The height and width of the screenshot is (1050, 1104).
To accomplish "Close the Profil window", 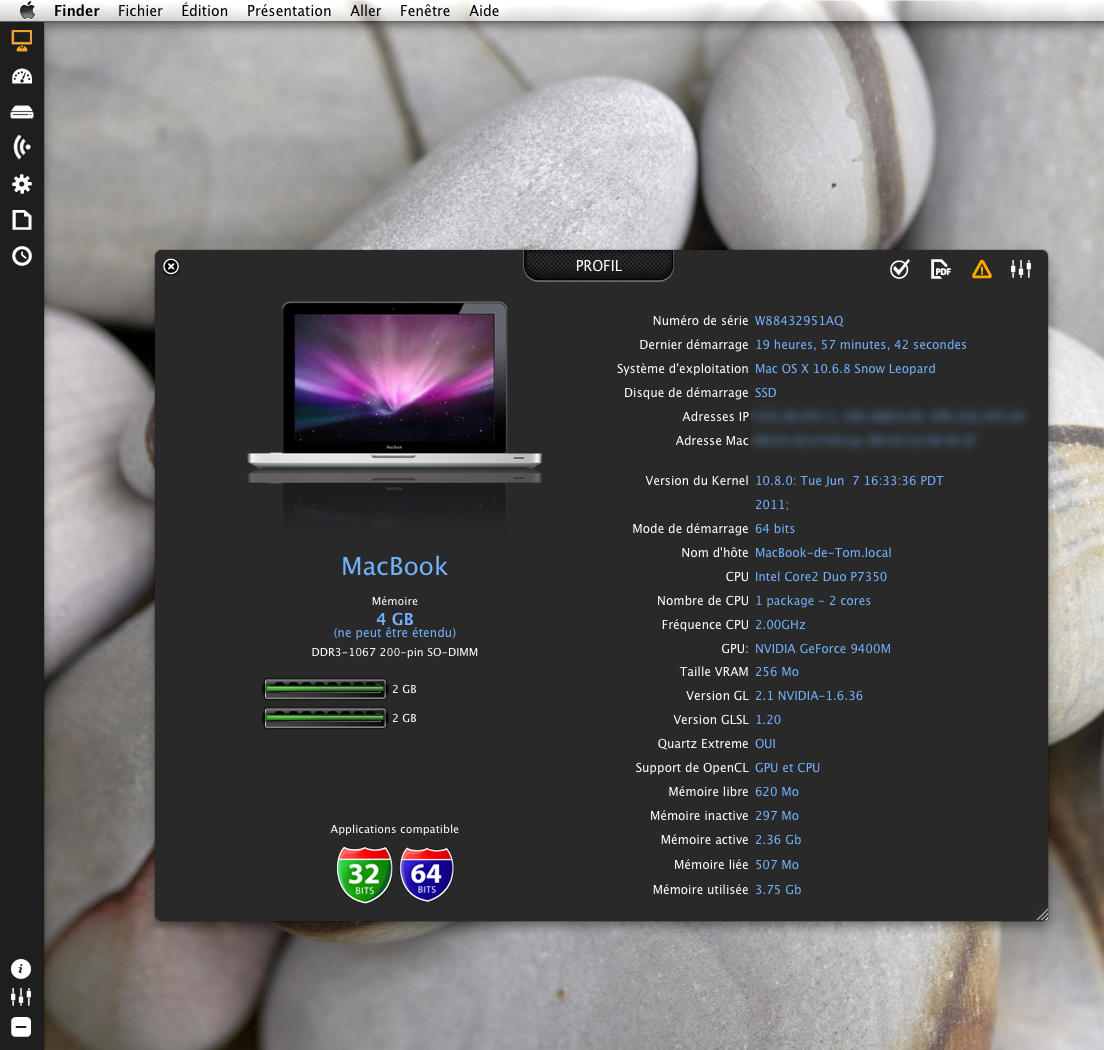I will [171, 266].
